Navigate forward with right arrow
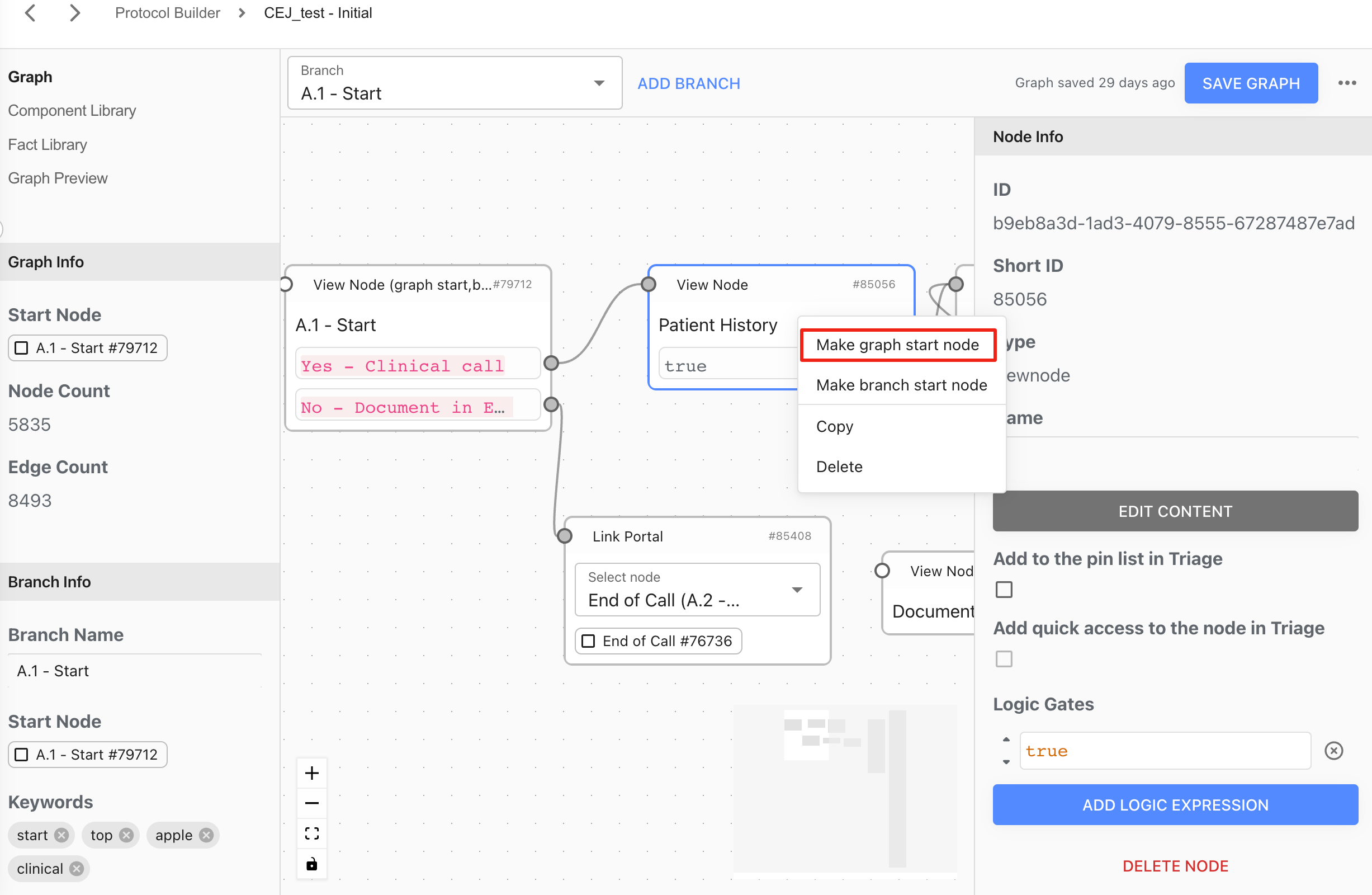The height and width of the screenshot is (895, 1372). click(74, 13)
